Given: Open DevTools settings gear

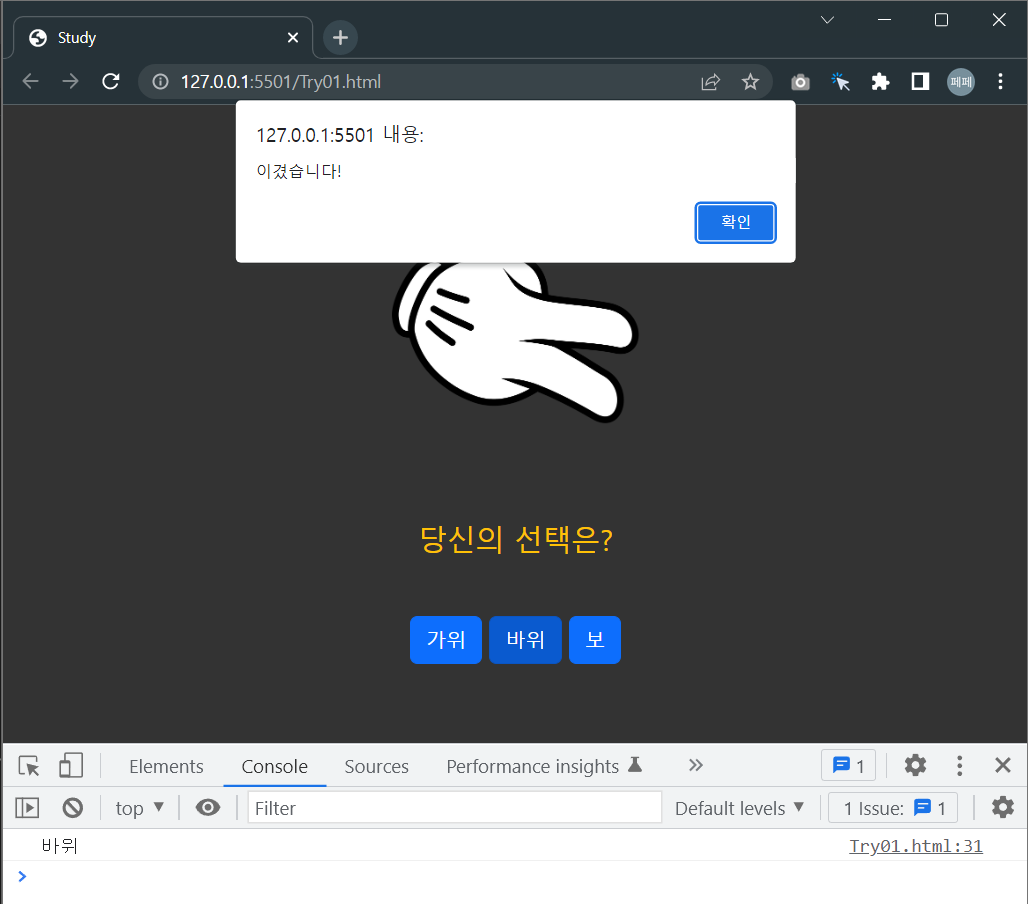Looking at the screenshot, I should [x=914, y=765].
